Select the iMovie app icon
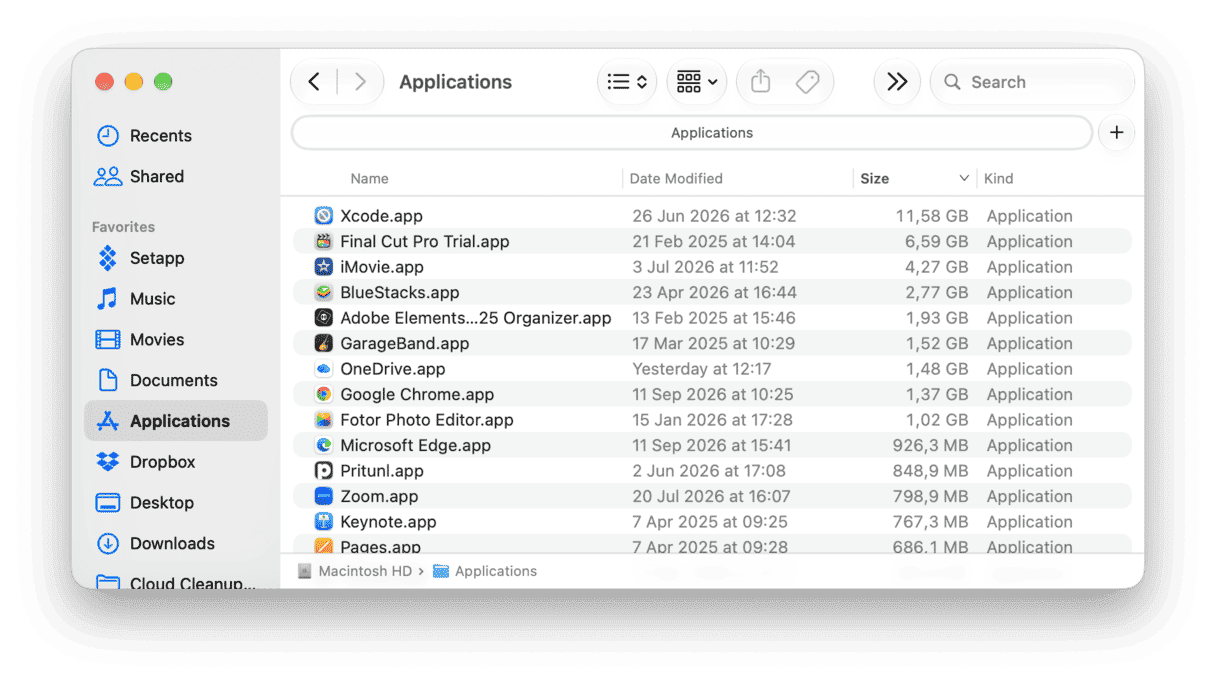 pos(323,267)
